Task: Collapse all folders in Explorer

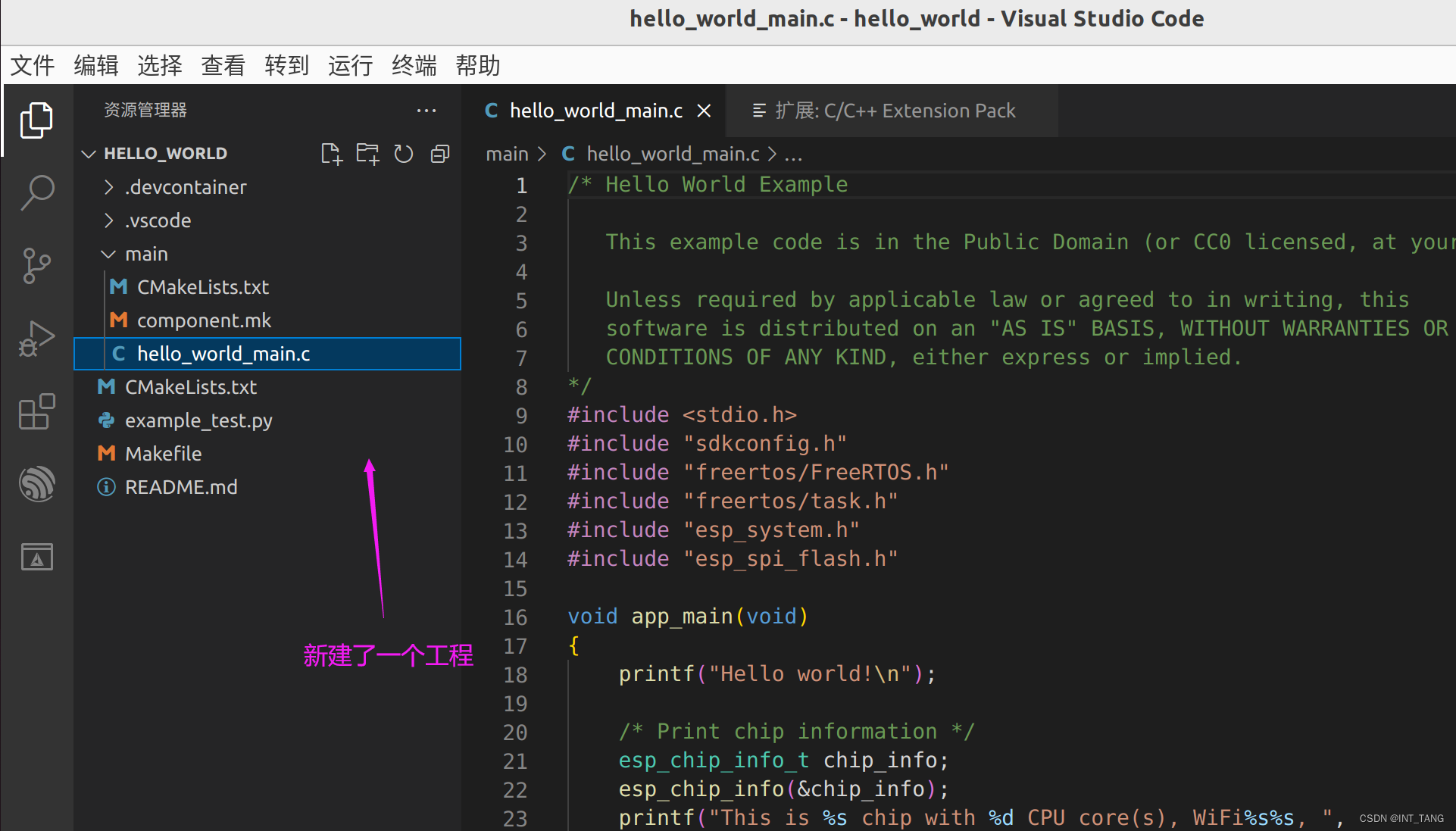Action: pos(439,153)
